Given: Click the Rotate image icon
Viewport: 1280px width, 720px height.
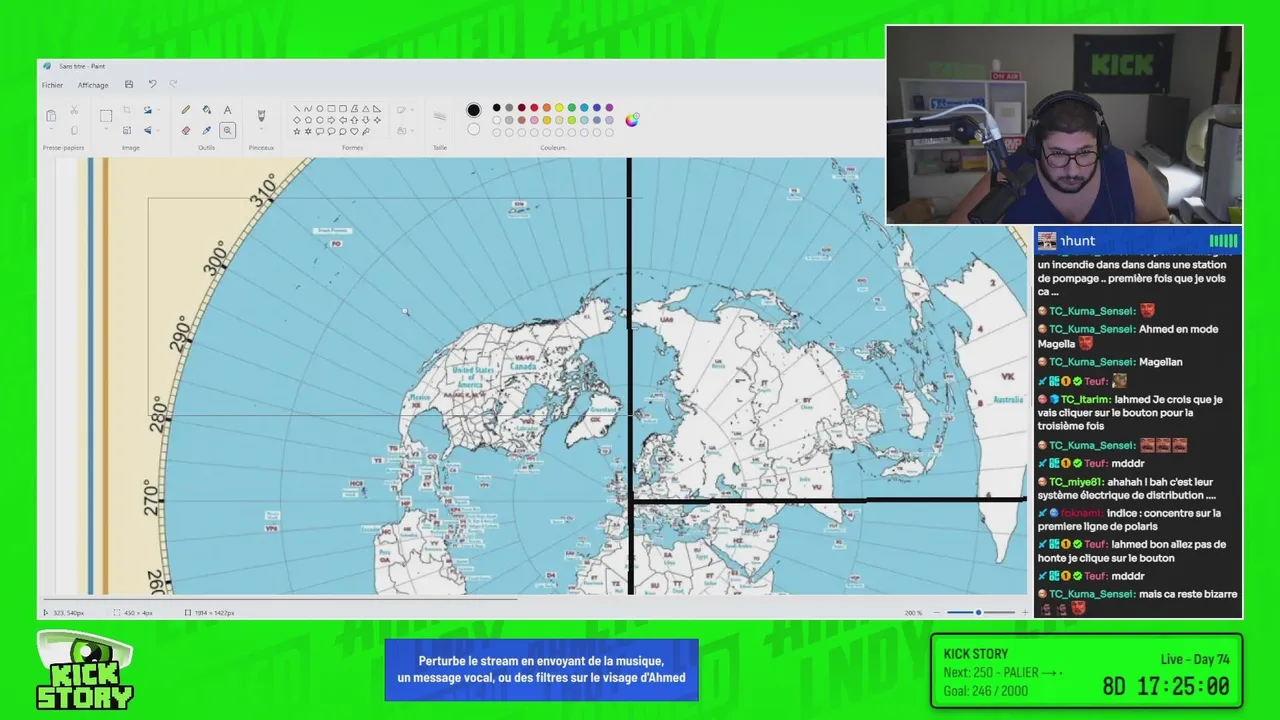Looking at the screenshot, I should [147, 110].
